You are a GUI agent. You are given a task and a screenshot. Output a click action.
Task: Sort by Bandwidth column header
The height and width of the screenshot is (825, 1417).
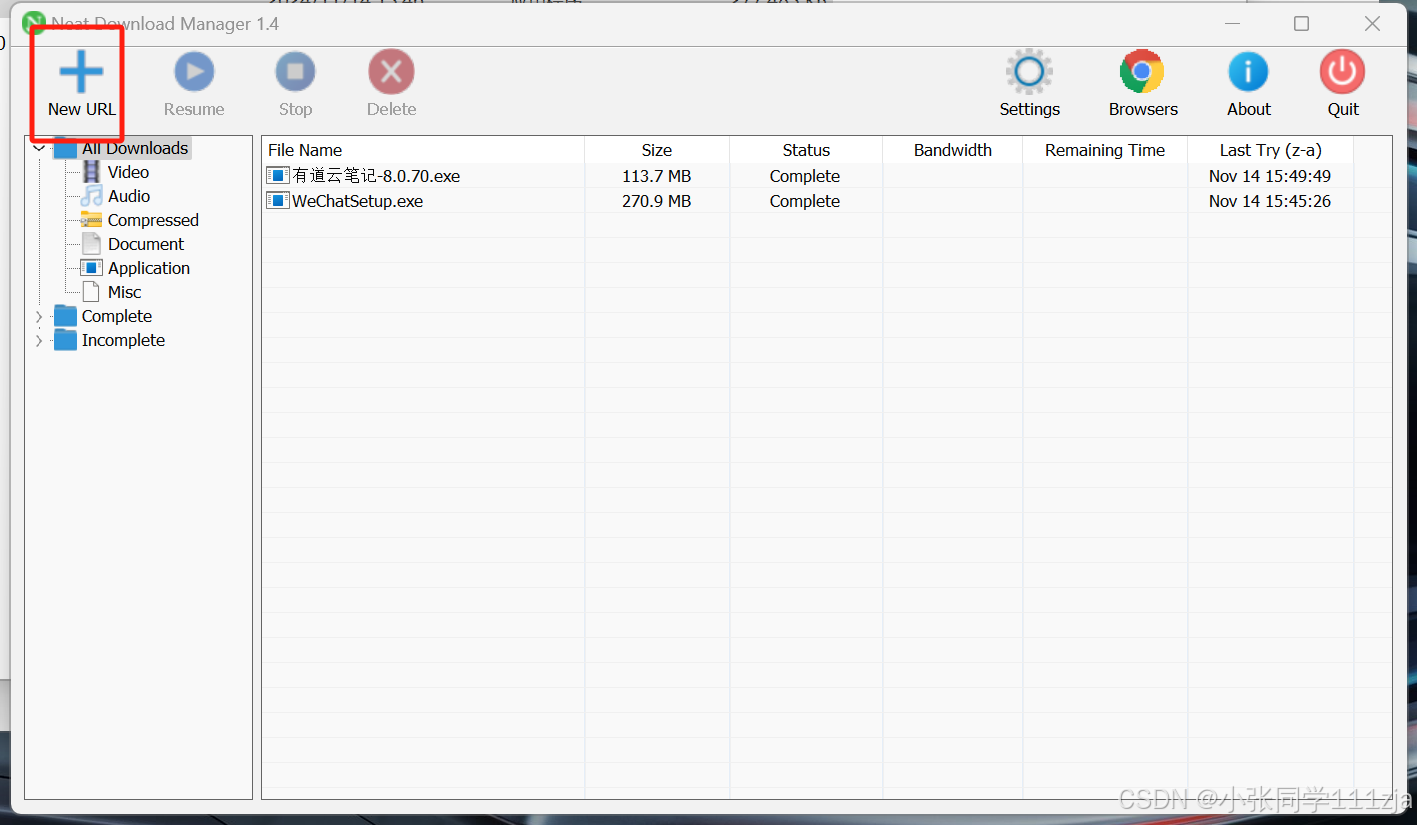pos(952,150)
